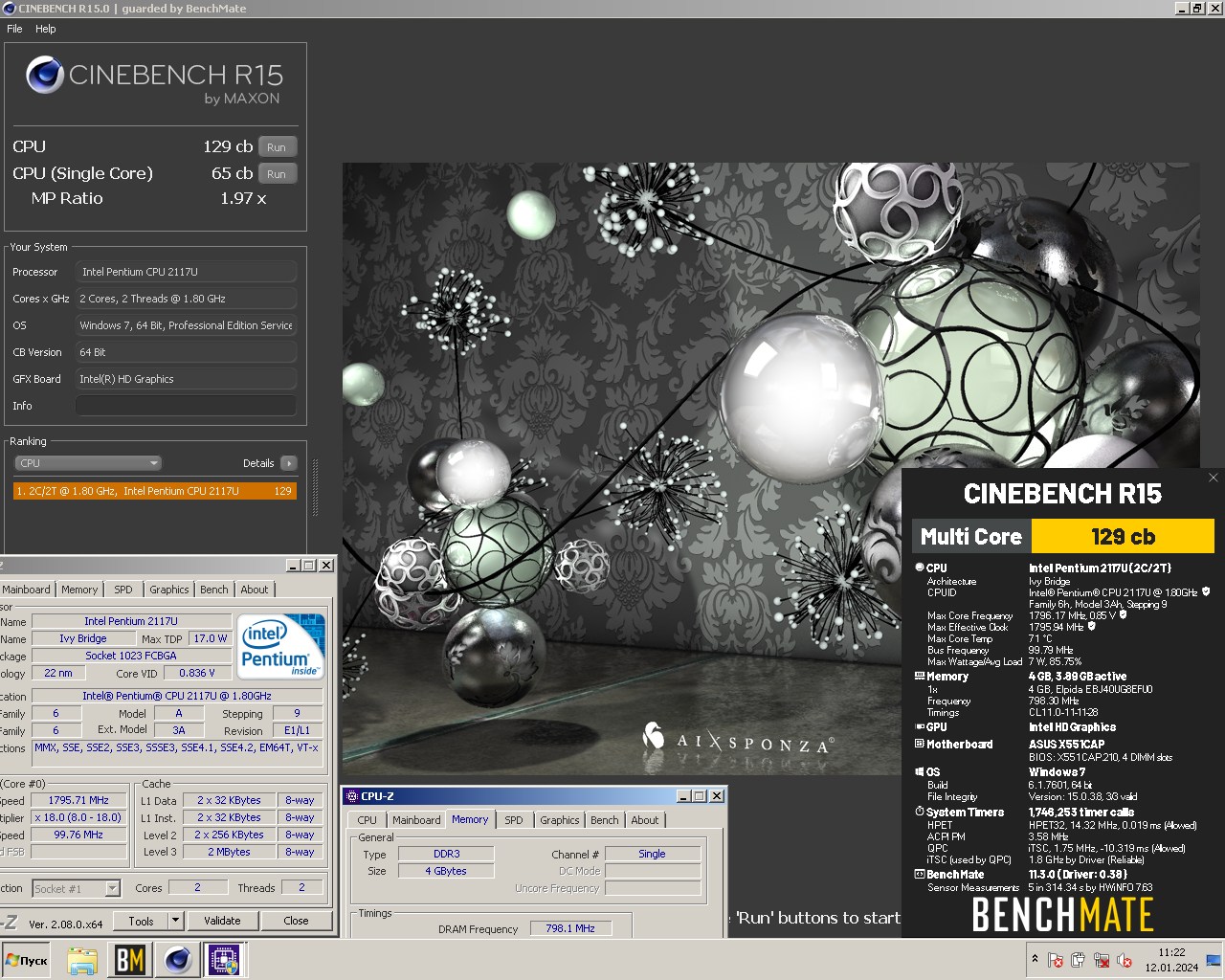Screen dimensions: 1225x980
Task: Click the shield icon beside the CPUID string
Action: point(1206,591)
